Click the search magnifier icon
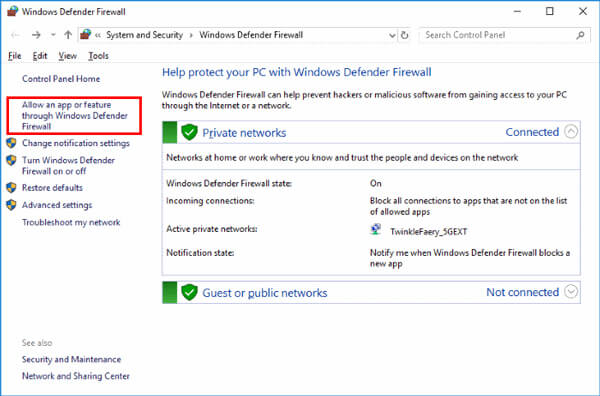600x396 pixels. click(x=580, y=35)
